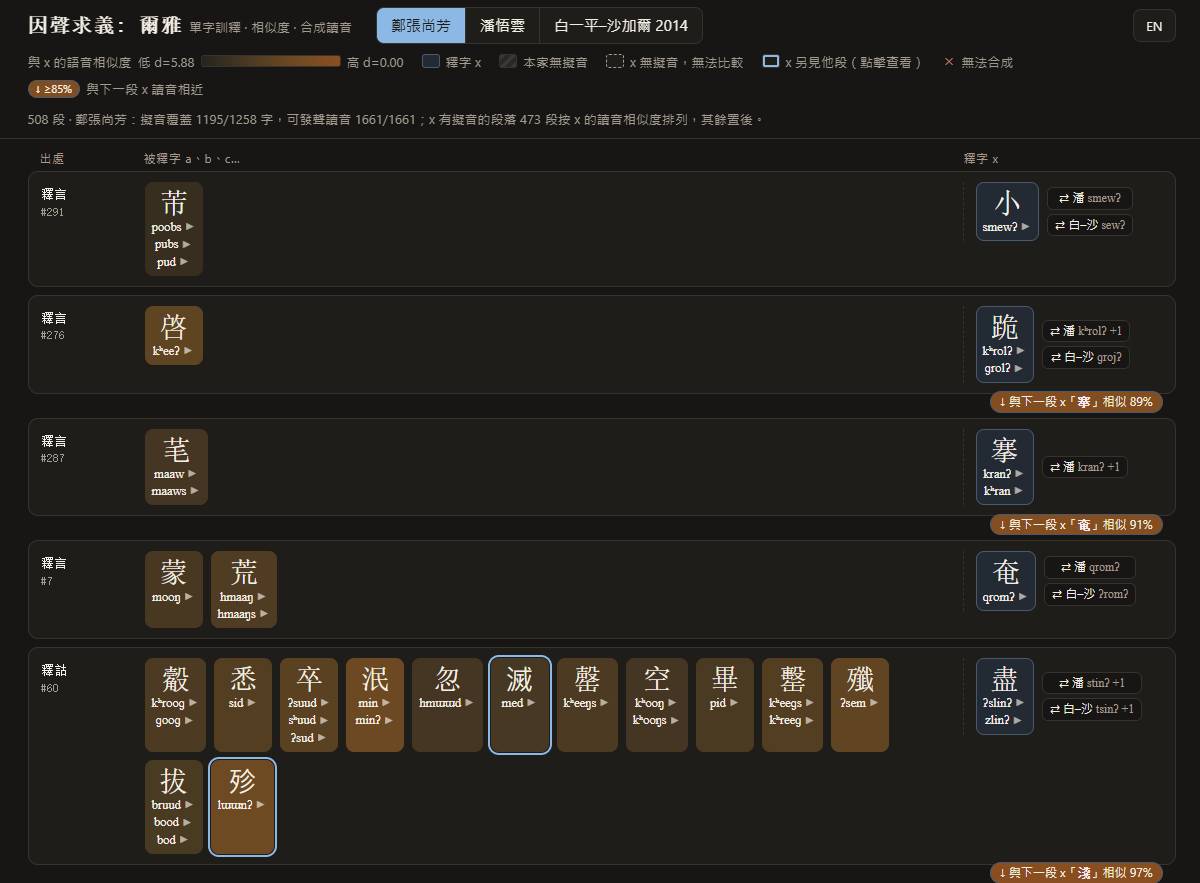1200x883 pixels.
Task: Swap 小 to 白–沙 sewʔ reading
Action: 1090,225
